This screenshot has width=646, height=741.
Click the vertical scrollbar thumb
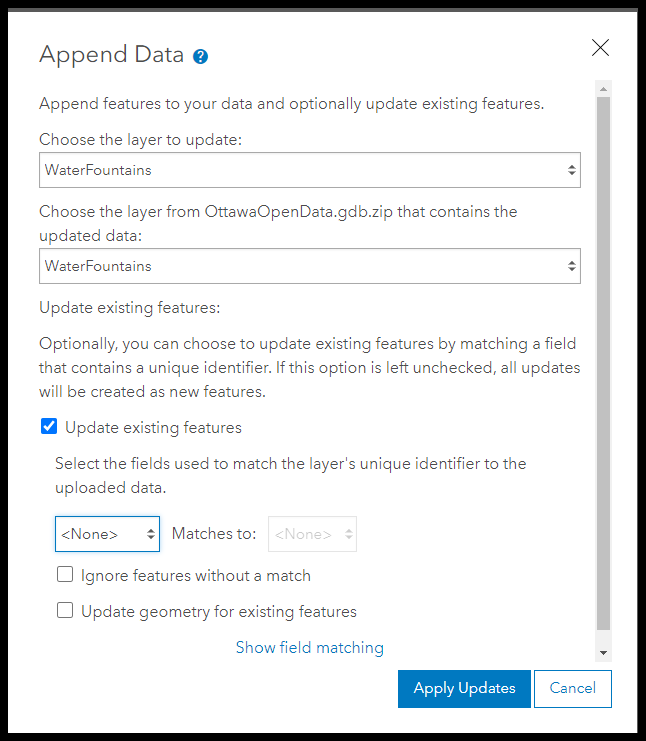coord(603,364)
